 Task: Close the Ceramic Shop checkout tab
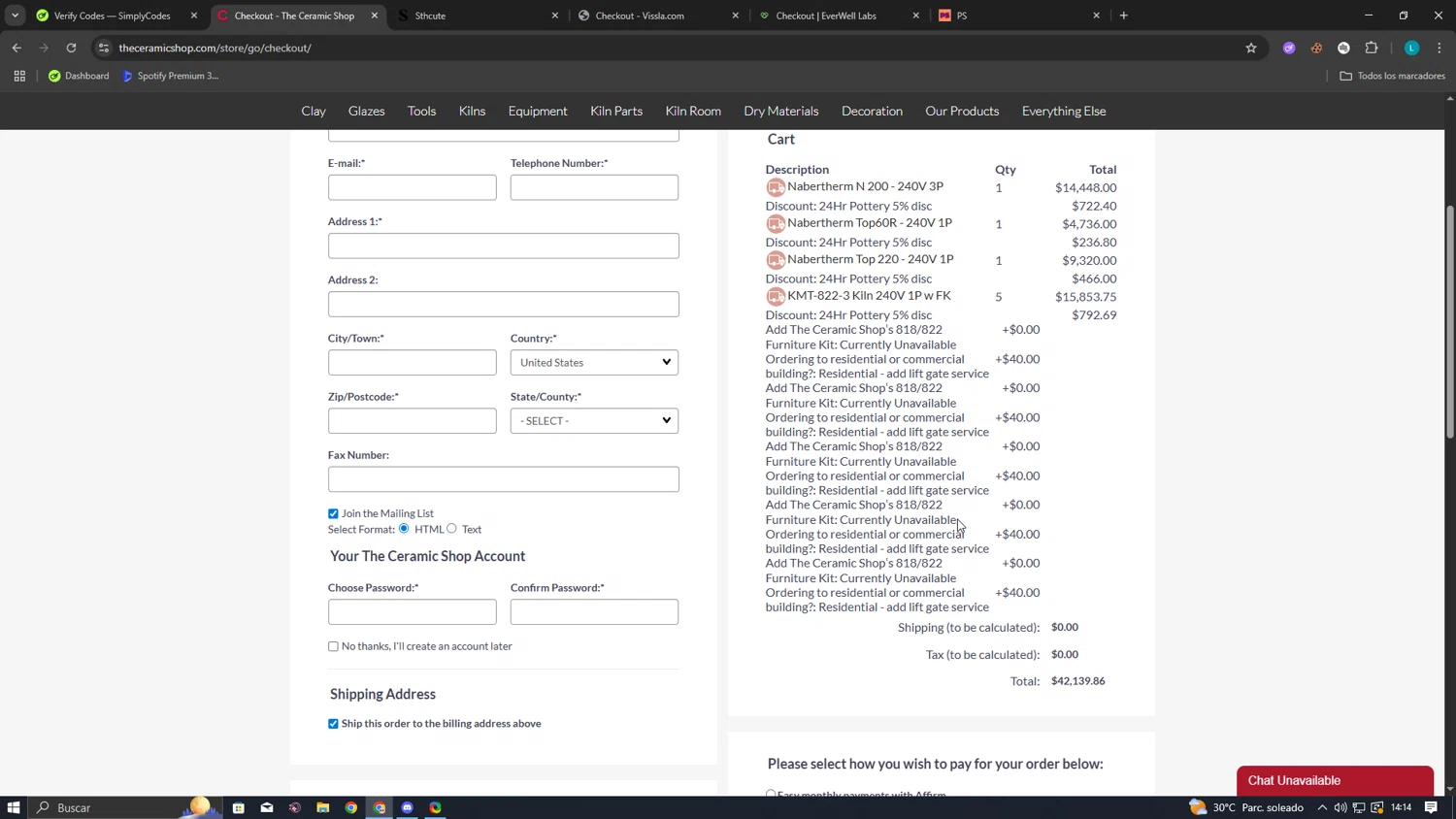tap(375, 16)
